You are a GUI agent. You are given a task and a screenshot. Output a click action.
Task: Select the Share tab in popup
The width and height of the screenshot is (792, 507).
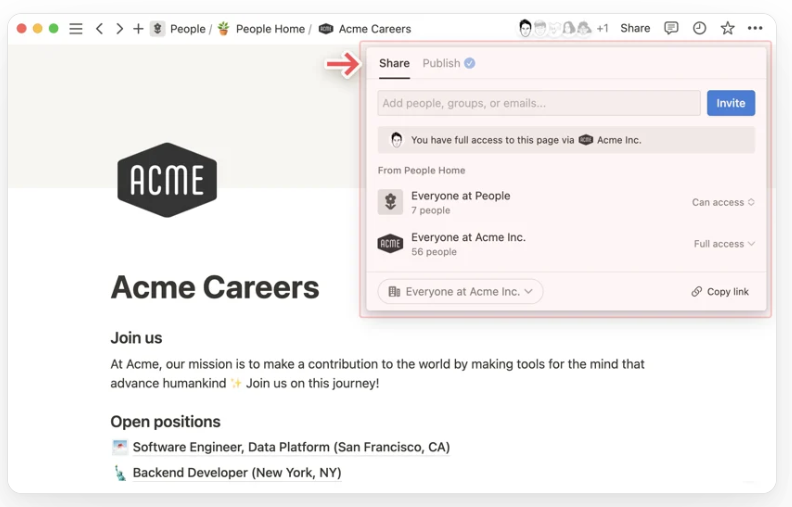(394, 63)
